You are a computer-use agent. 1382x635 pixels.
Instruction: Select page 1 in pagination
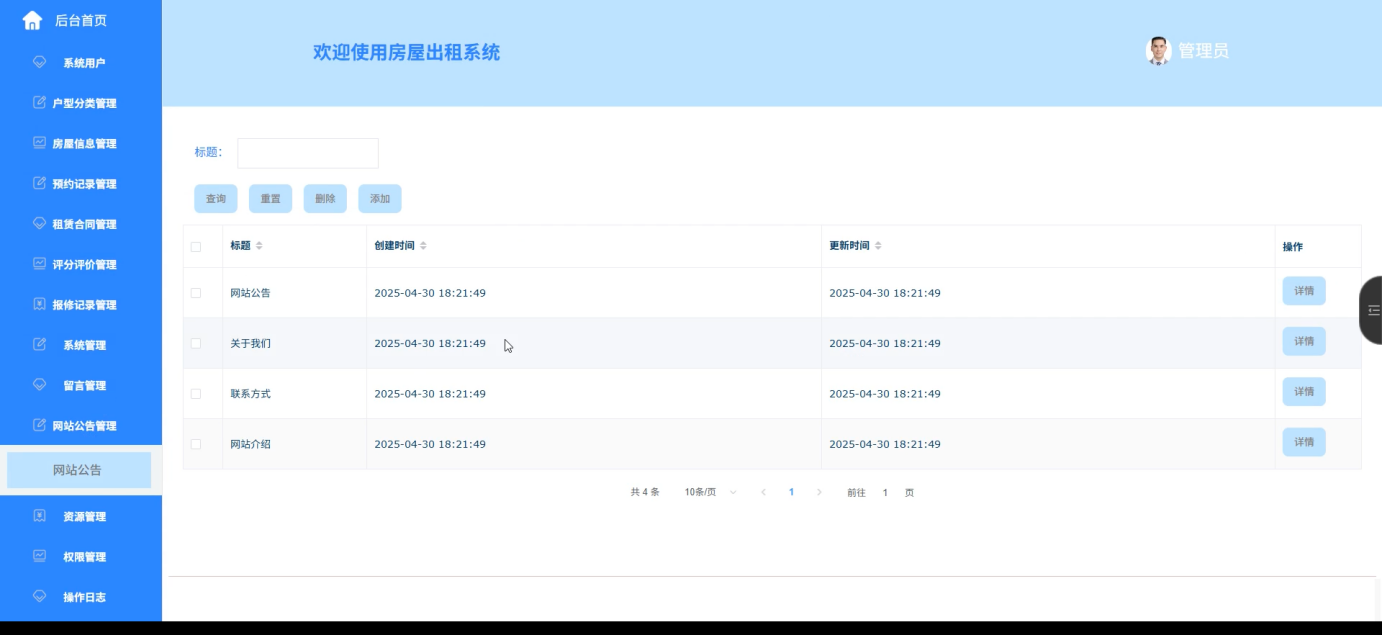791,492
